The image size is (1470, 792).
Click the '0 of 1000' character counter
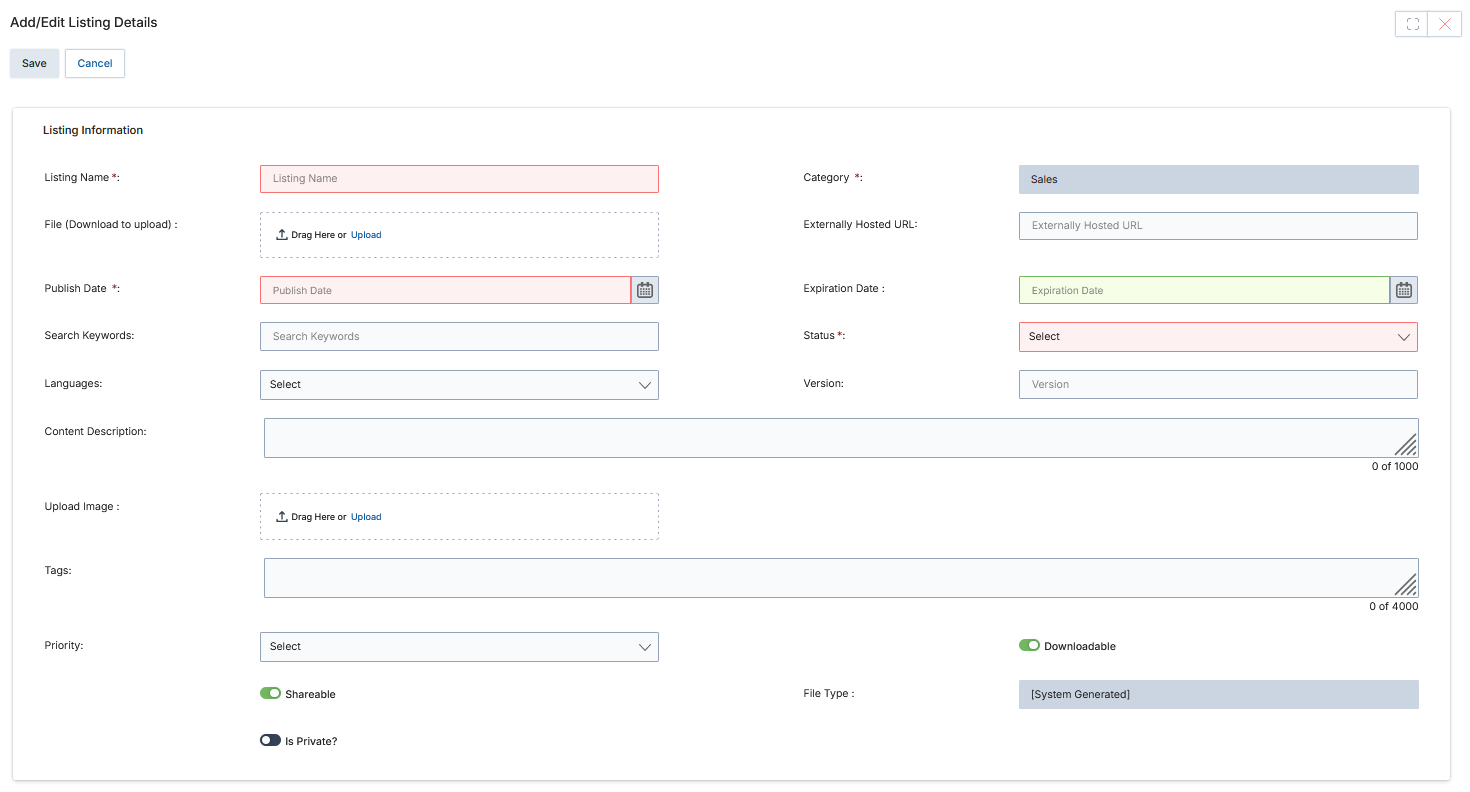1395,466
